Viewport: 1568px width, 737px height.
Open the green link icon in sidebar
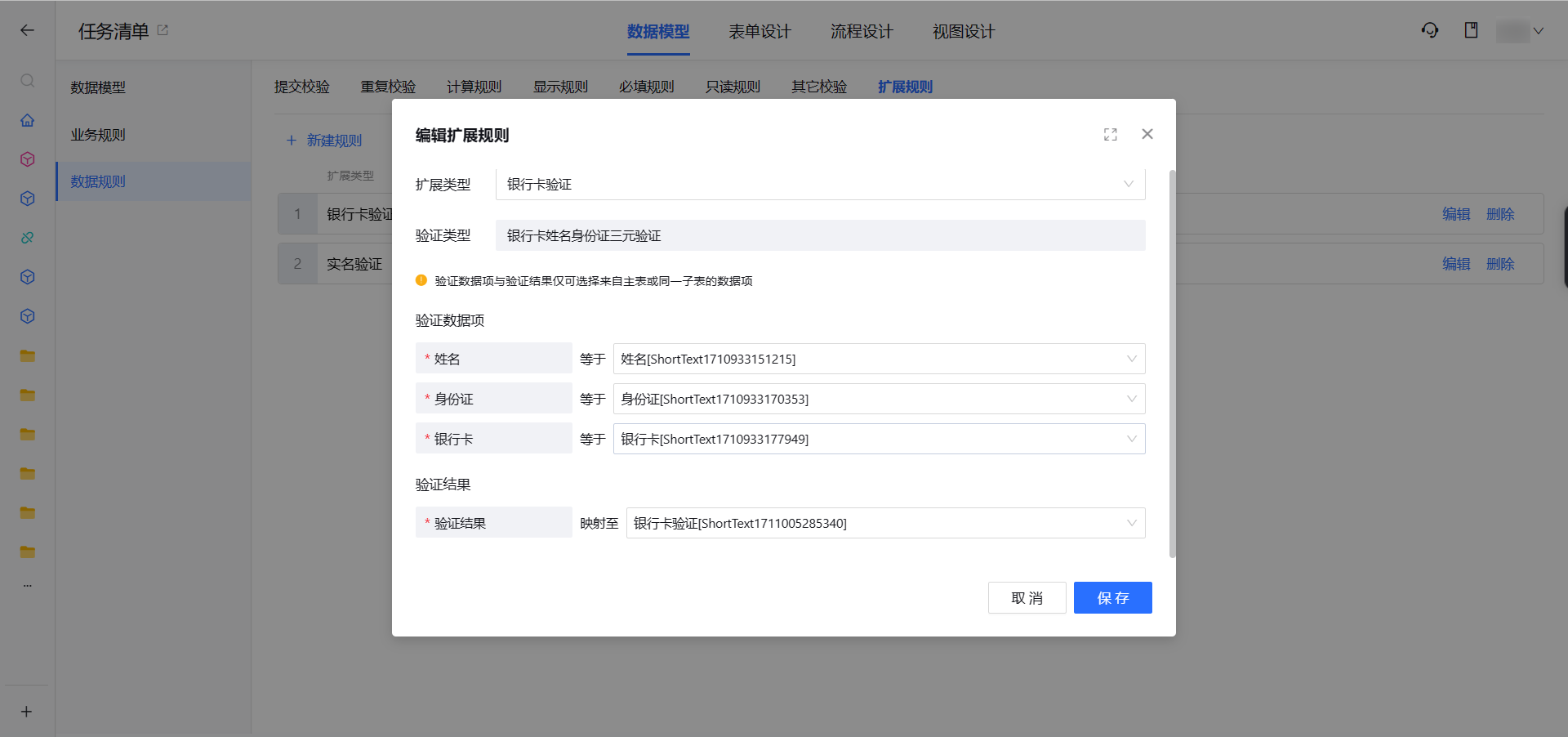pyautogui.click(x=27, y=238)
